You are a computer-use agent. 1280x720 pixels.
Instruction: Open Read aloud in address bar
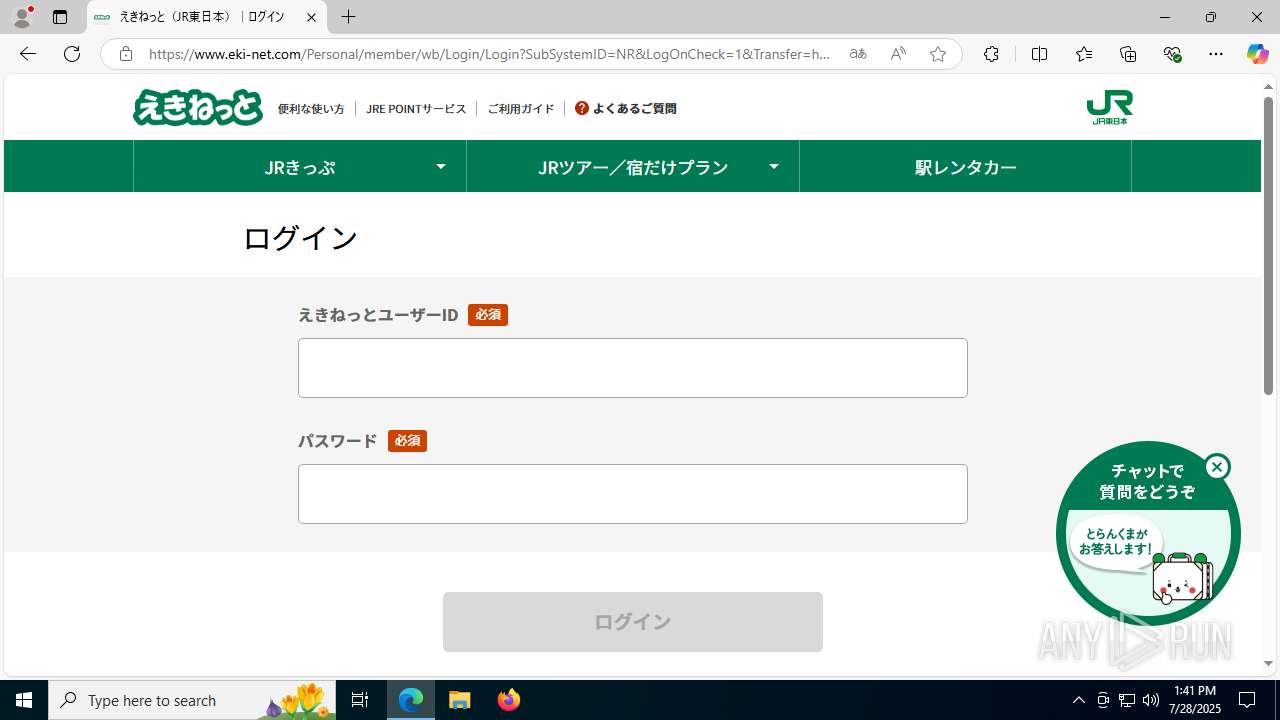click(x=898, y=54)
